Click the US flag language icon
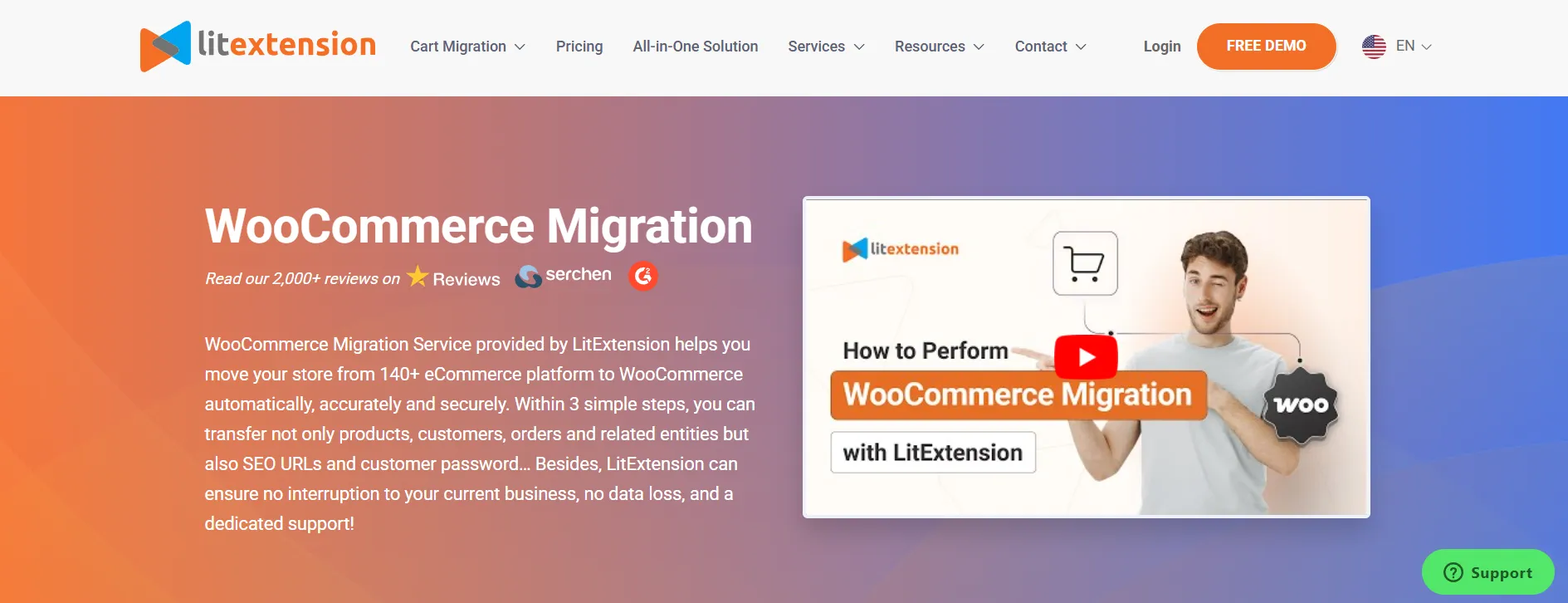This screenshot has height=603, width=1568. [x=1374, y=47]
